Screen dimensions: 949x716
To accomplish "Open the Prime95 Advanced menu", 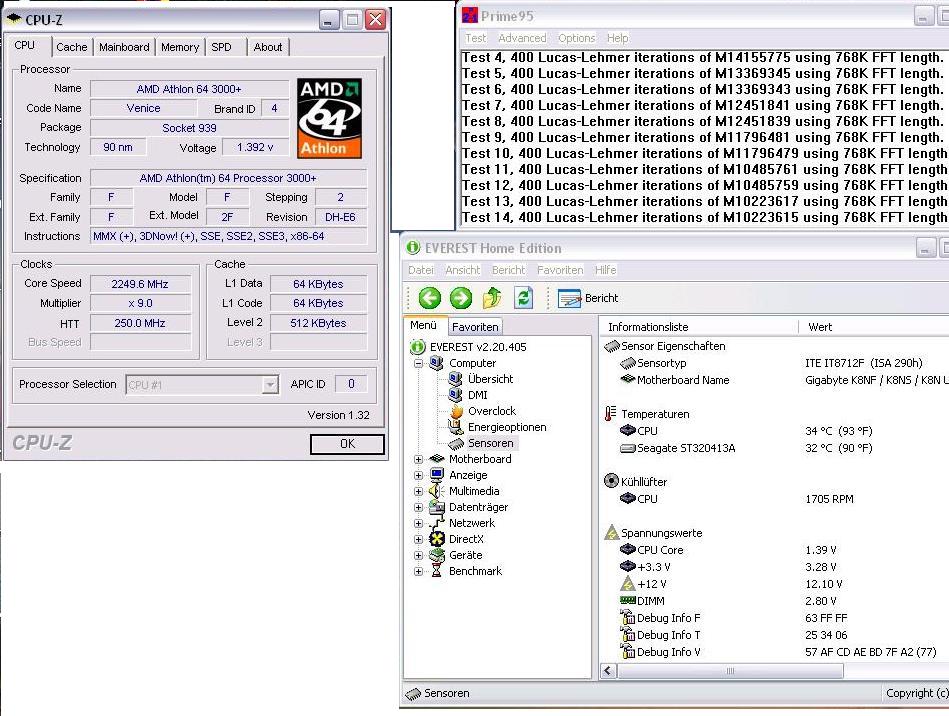I will 522,38.
